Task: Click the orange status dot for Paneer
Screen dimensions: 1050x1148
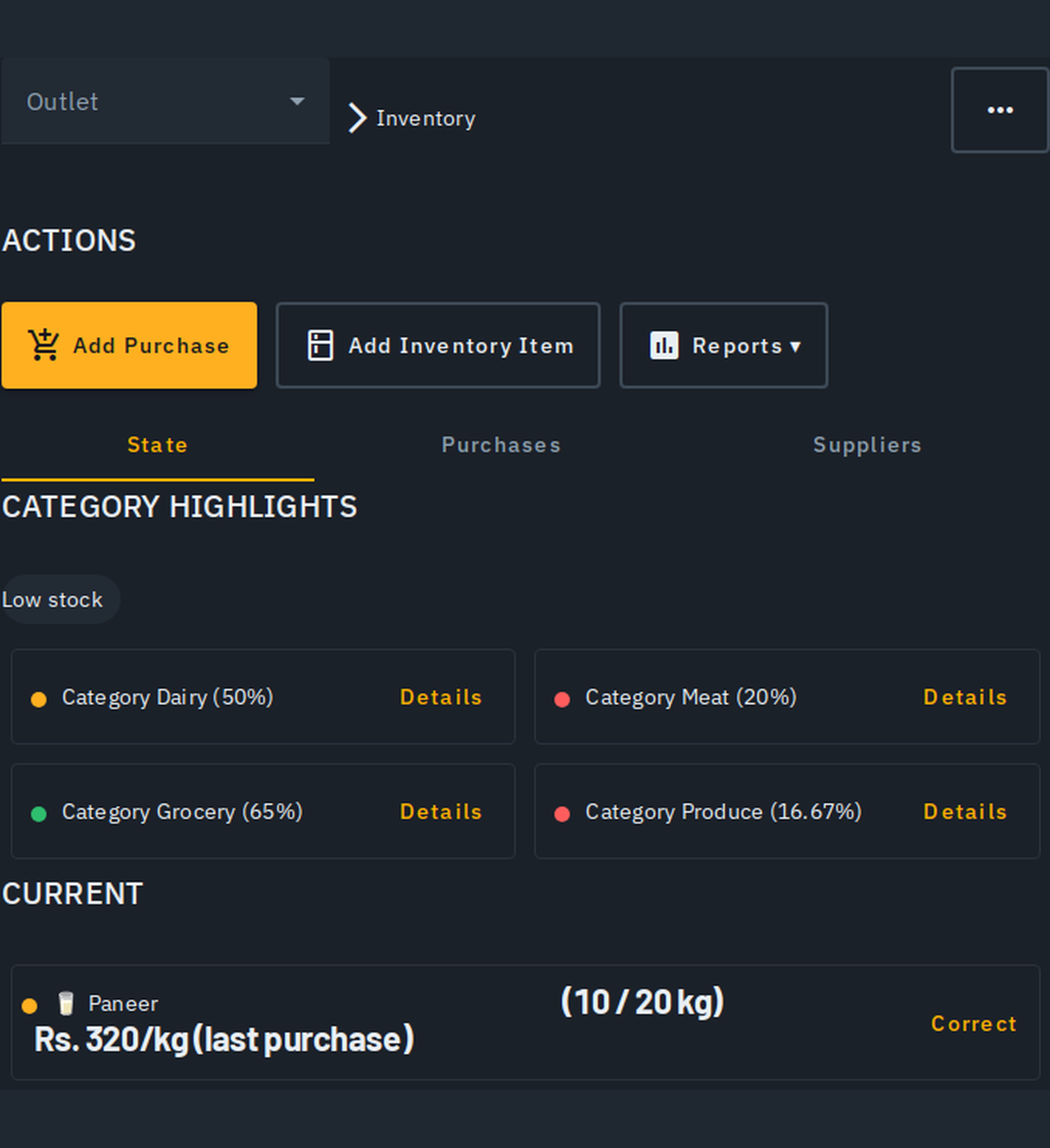Action: pos(30,1005)
